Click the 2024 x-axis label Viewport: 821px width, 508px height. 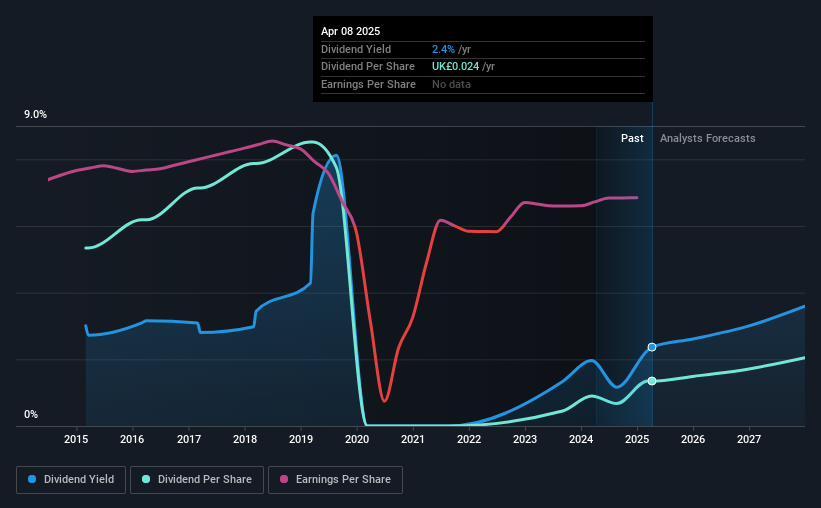pyautogui.click(x=581, y=439)
